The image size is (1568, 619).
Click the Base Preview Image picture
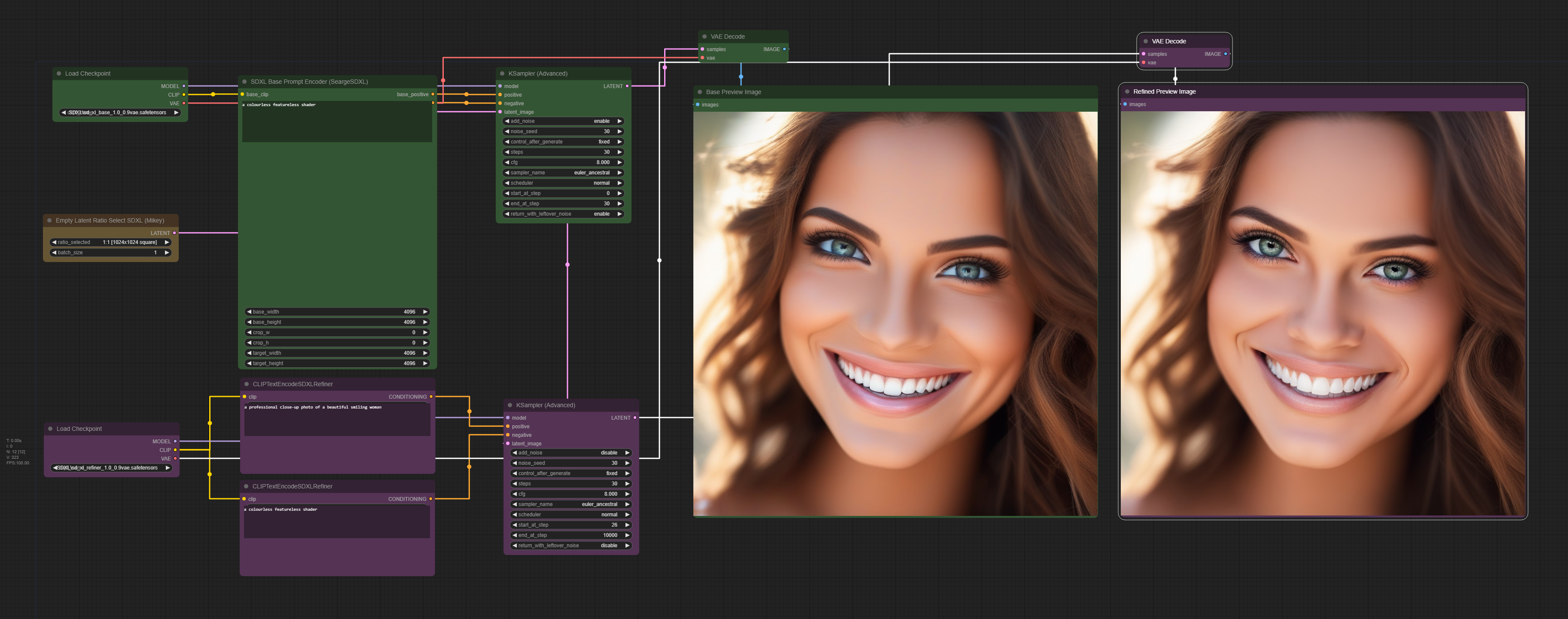point(895,314)
